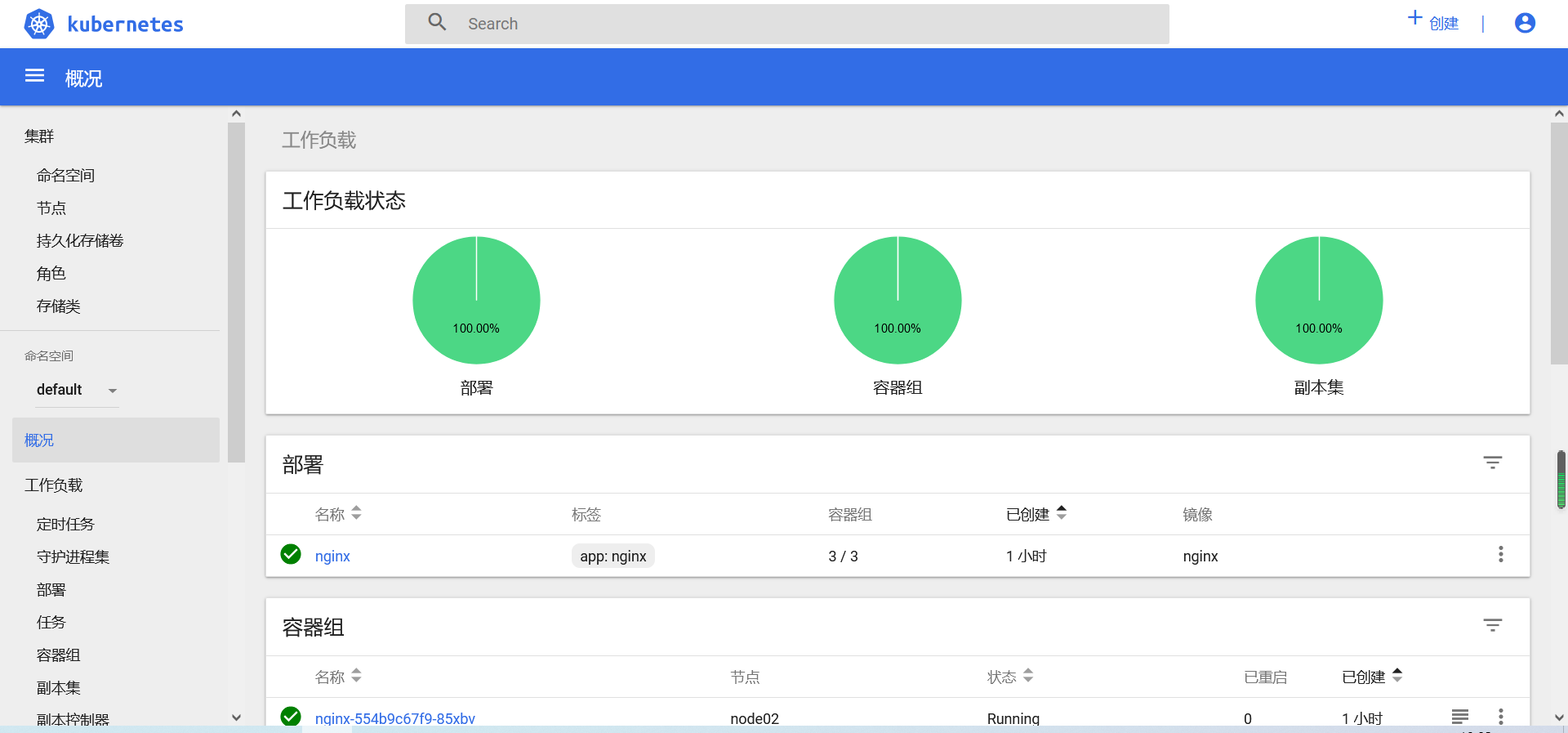
Task: Open 容器组 in the sidebar
Action: (x=58, y=655)
